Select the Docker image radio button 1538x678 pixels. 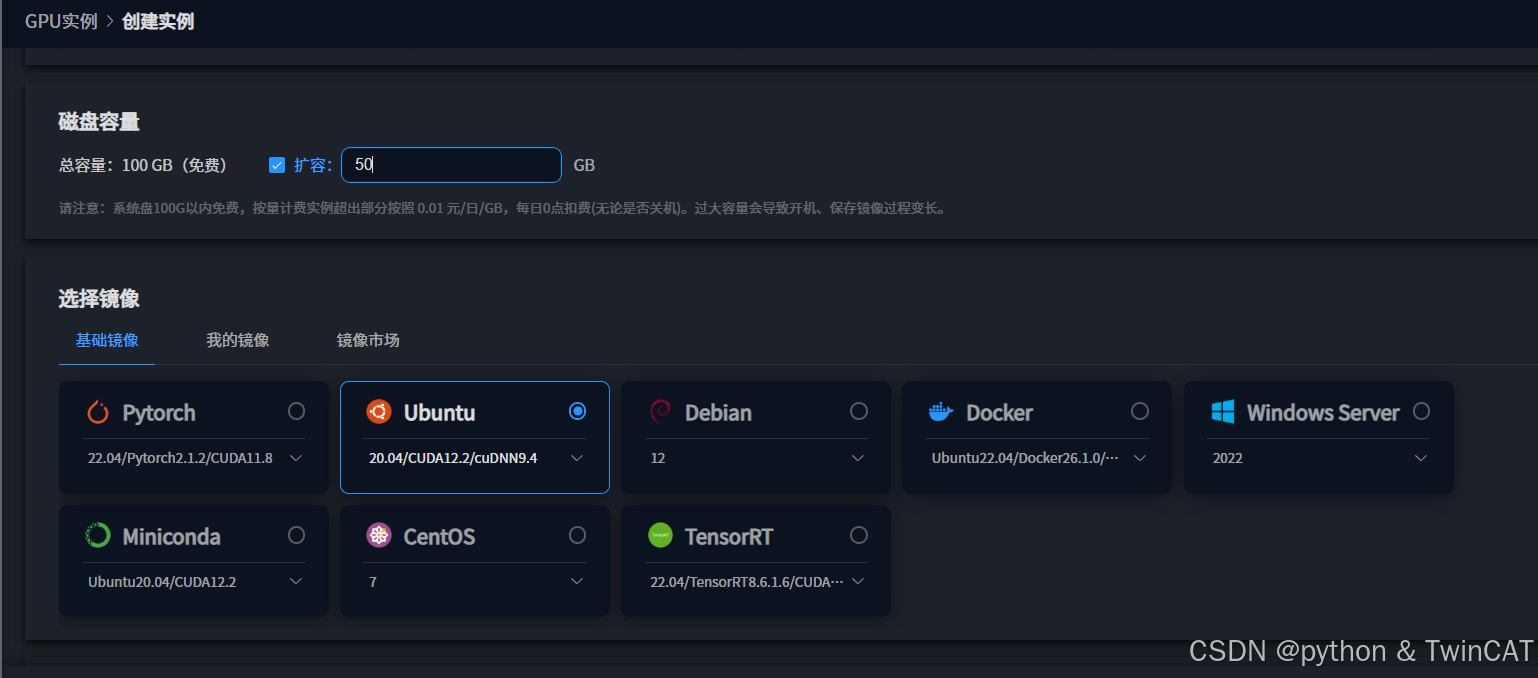click(x=1140, y=411)
